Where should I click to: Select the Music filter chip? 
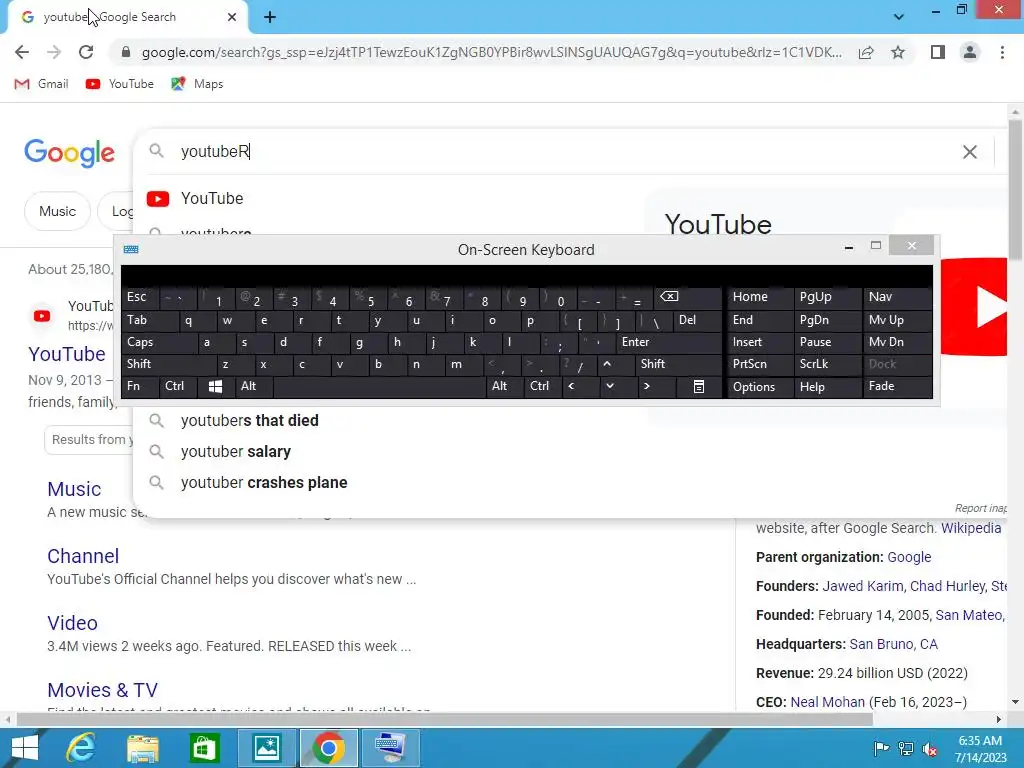point(57,211)
